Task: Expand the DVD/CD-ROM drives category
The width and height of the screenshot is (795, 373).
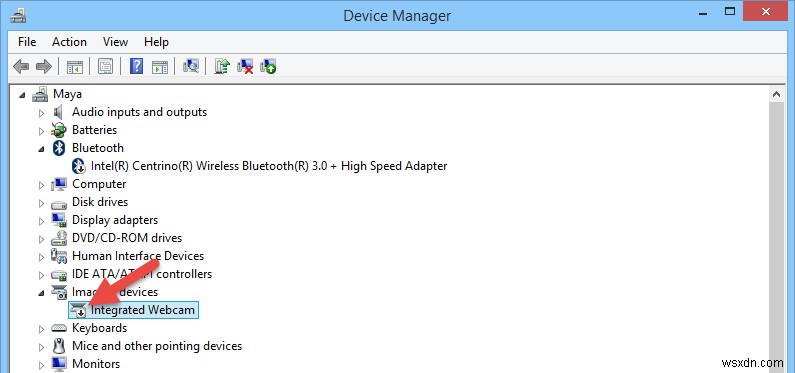Action: point(41,239)
